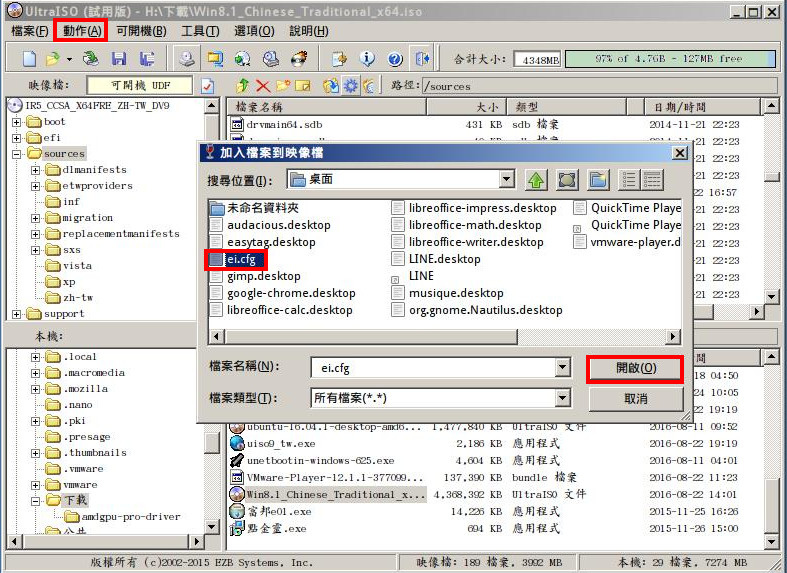
Task: Select gimp.desktop in the dialog
Action: (256, 276)
